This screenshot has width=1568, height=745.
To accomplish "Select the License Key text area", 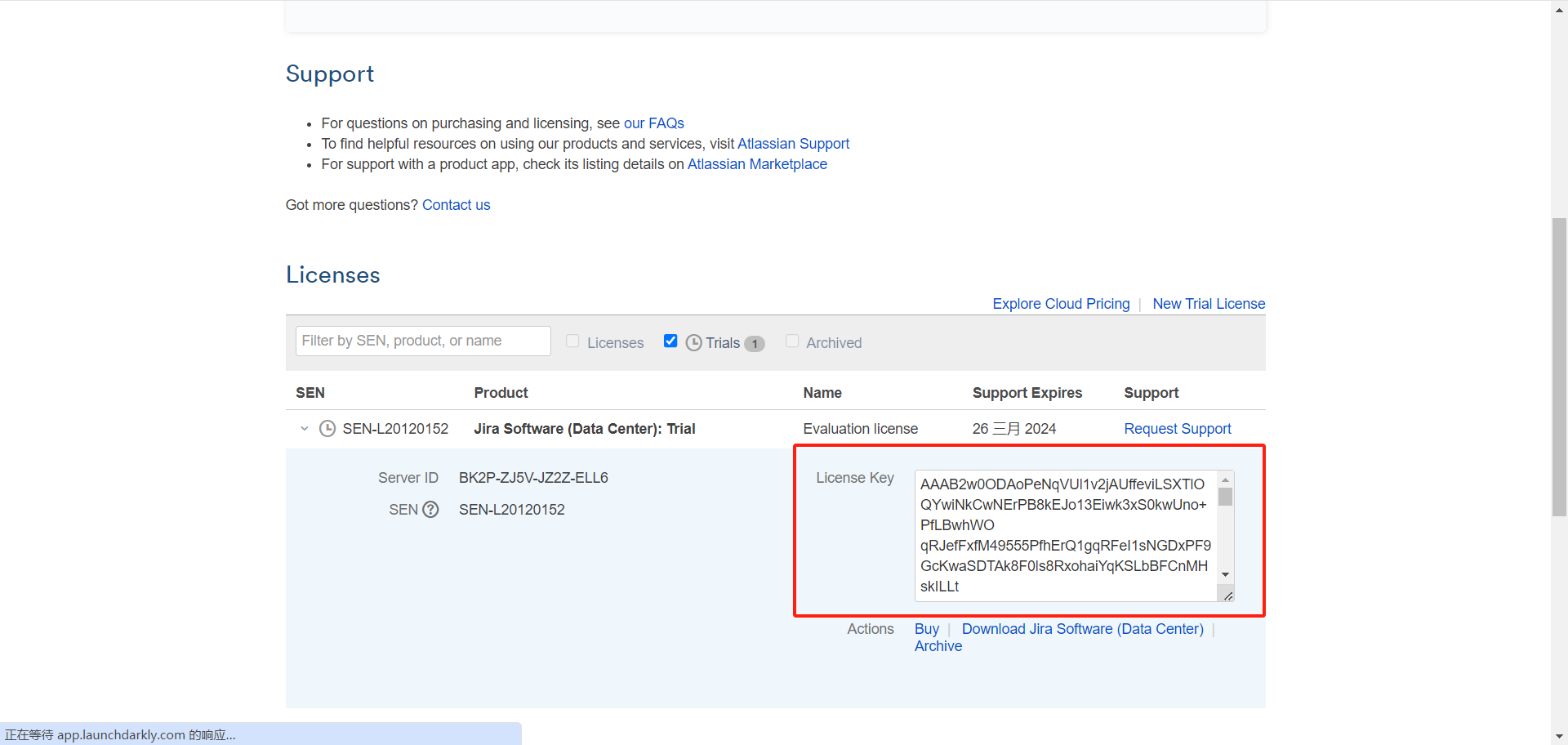I will (x=1066, y=536).
